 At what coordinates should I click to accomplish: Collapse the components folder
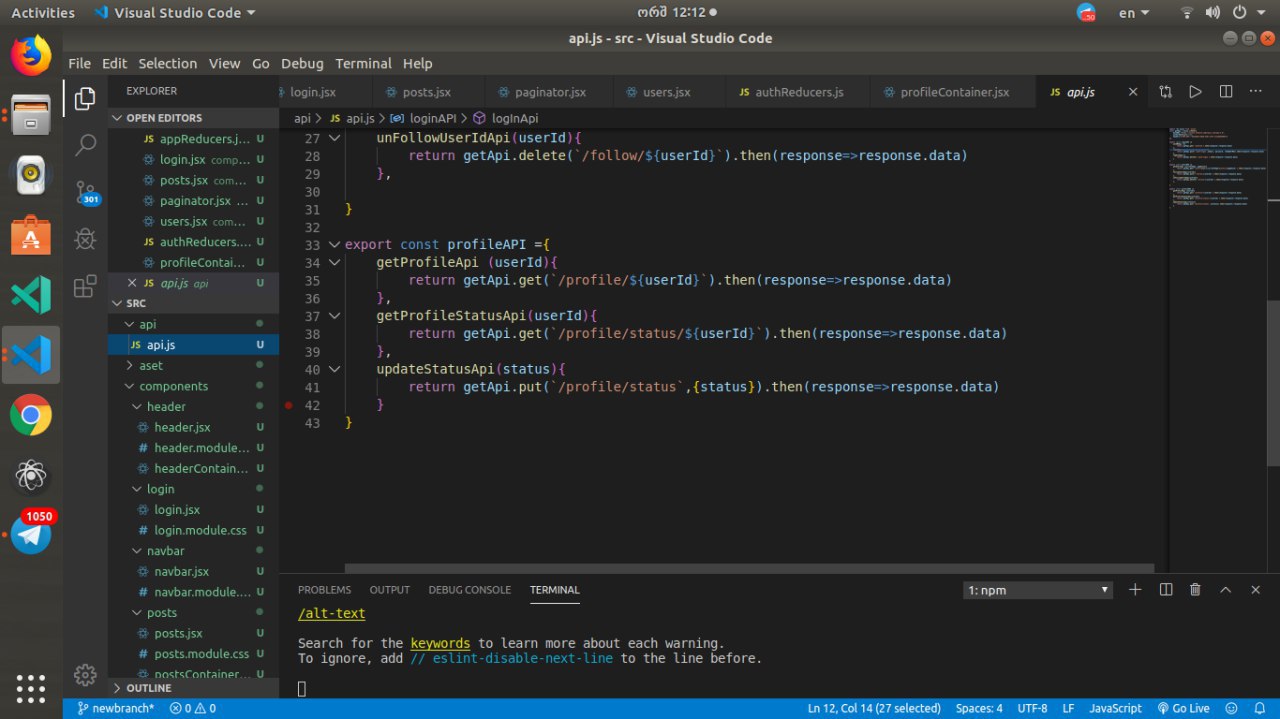click(x=173, y=386)
